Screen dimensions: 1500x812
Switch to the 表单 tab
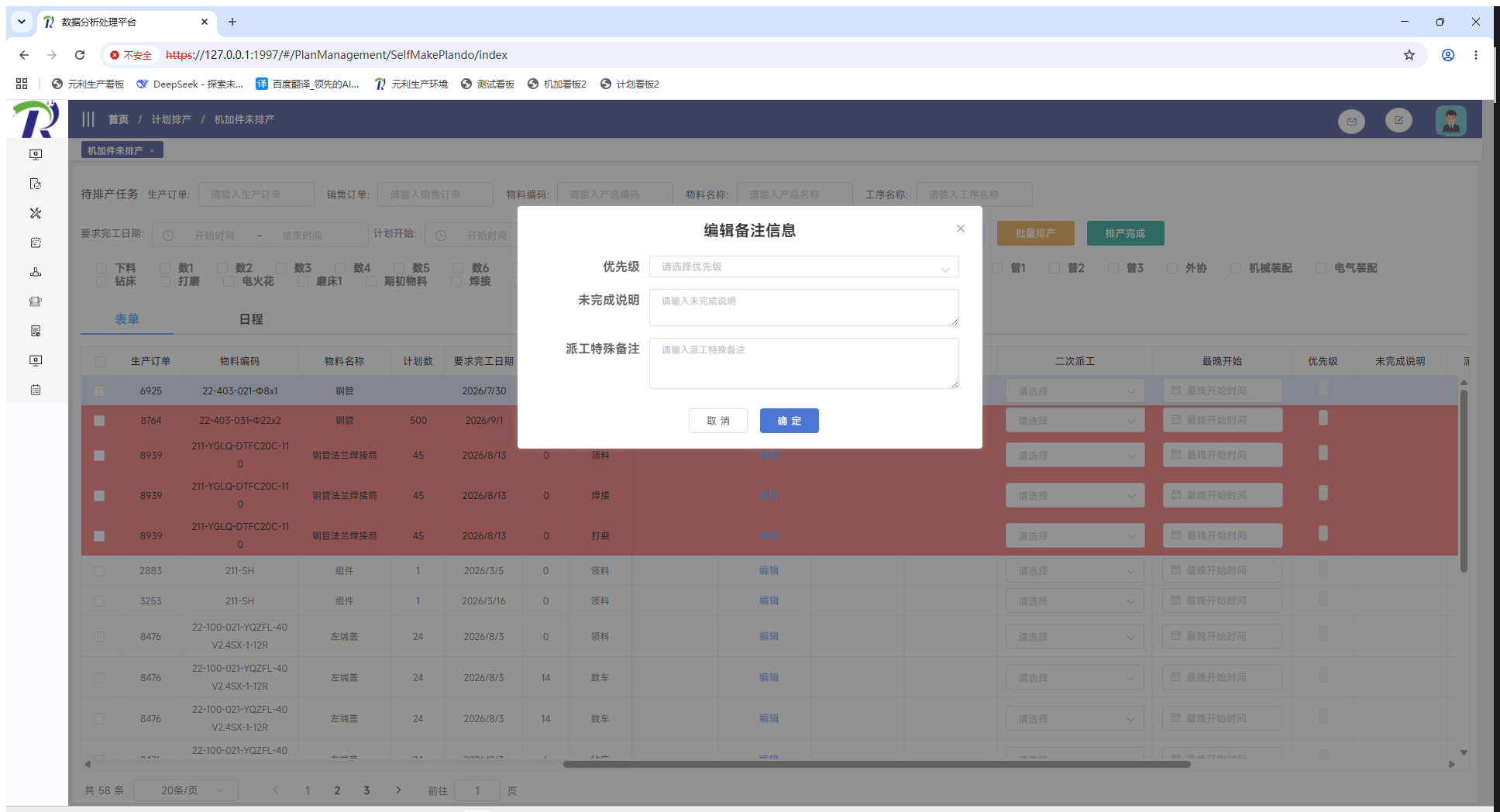click(x=127, y=319)
